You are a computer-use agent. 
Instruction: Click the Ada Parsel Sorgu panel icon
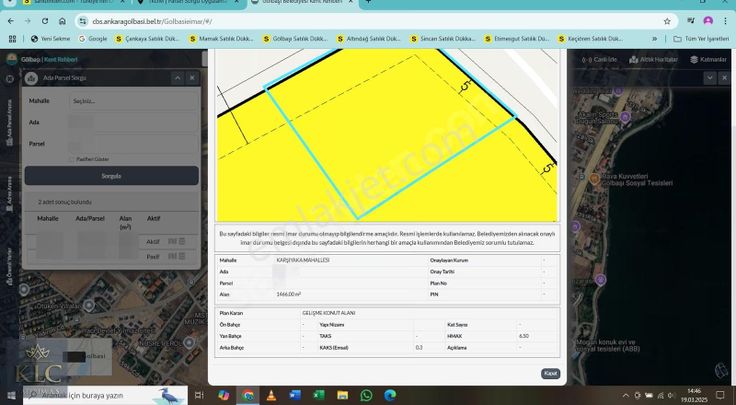31,78
